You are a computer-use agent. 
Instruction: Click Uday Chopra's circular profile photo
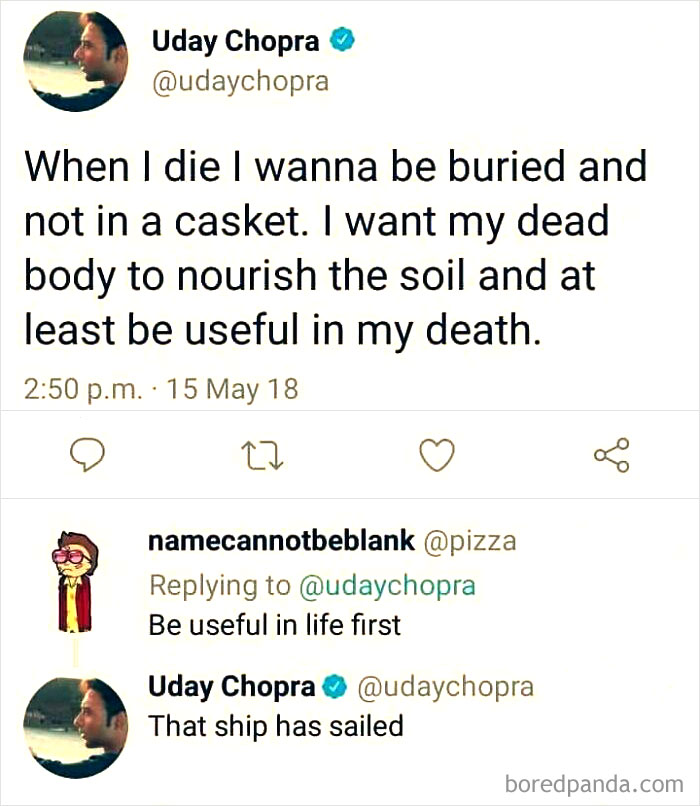[74, 60]
